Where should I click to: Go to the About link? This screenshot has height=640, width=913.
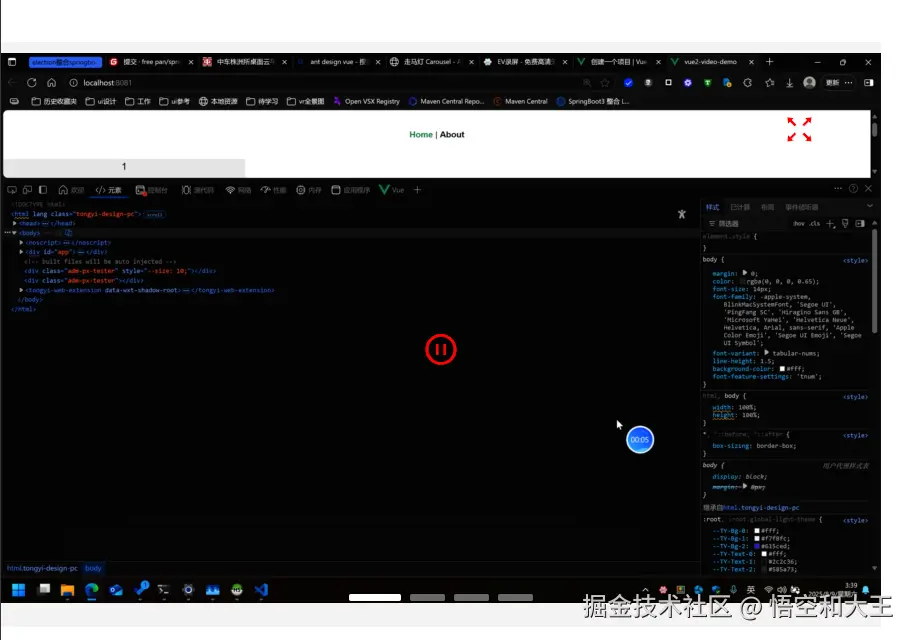[452, 135]
